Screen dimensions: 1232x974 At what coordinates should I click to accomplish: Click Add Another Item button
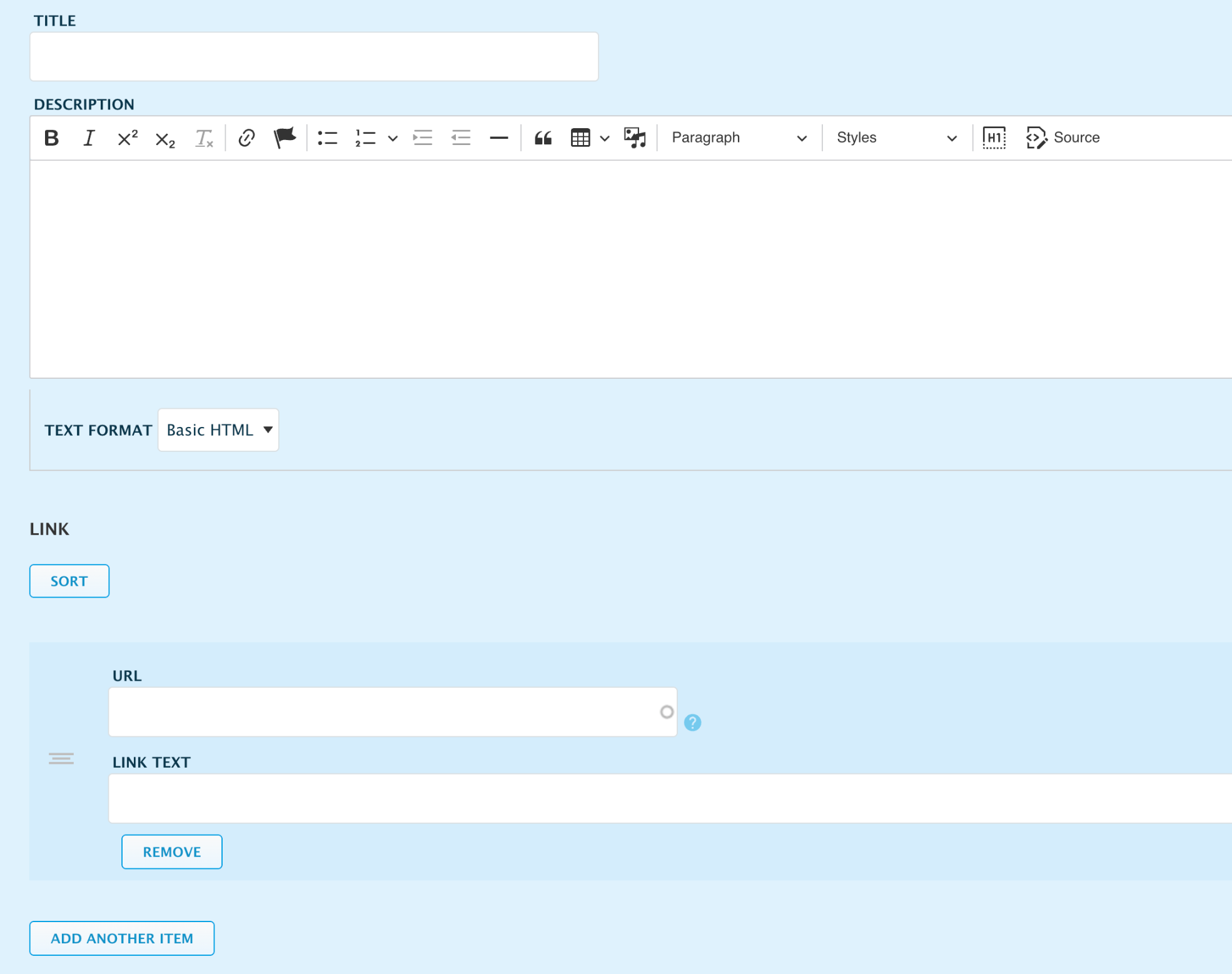coord(122,938)
